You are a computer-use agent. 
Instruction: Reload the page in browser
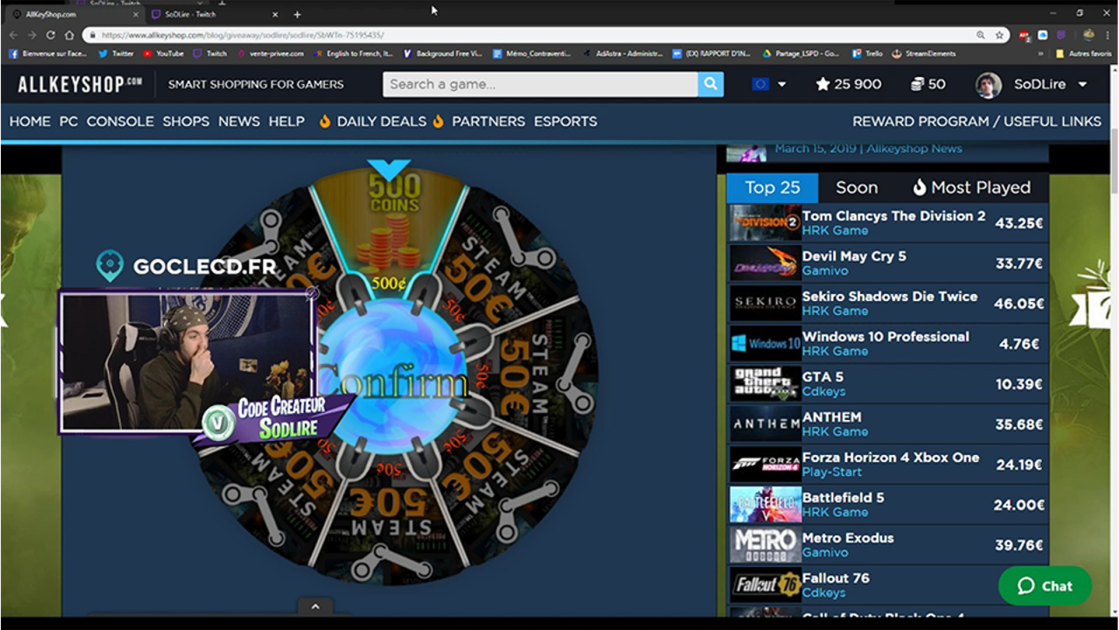pyautogui.click(x=50, y=35)
